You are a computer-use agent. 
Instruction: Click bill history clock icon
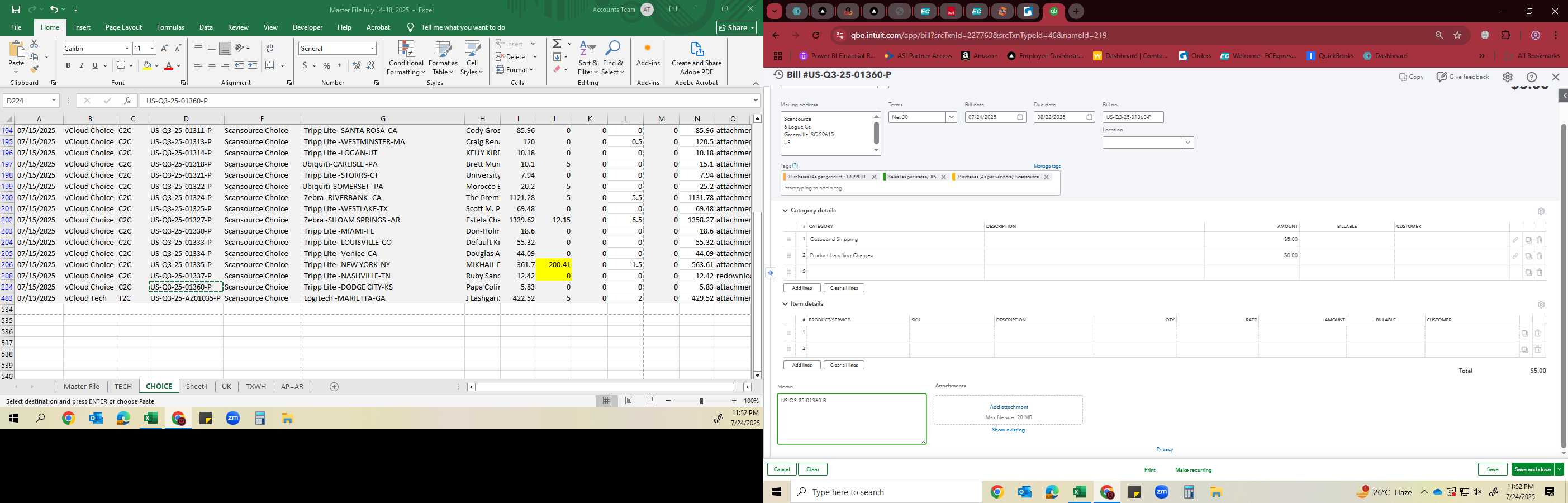point(778,75)
